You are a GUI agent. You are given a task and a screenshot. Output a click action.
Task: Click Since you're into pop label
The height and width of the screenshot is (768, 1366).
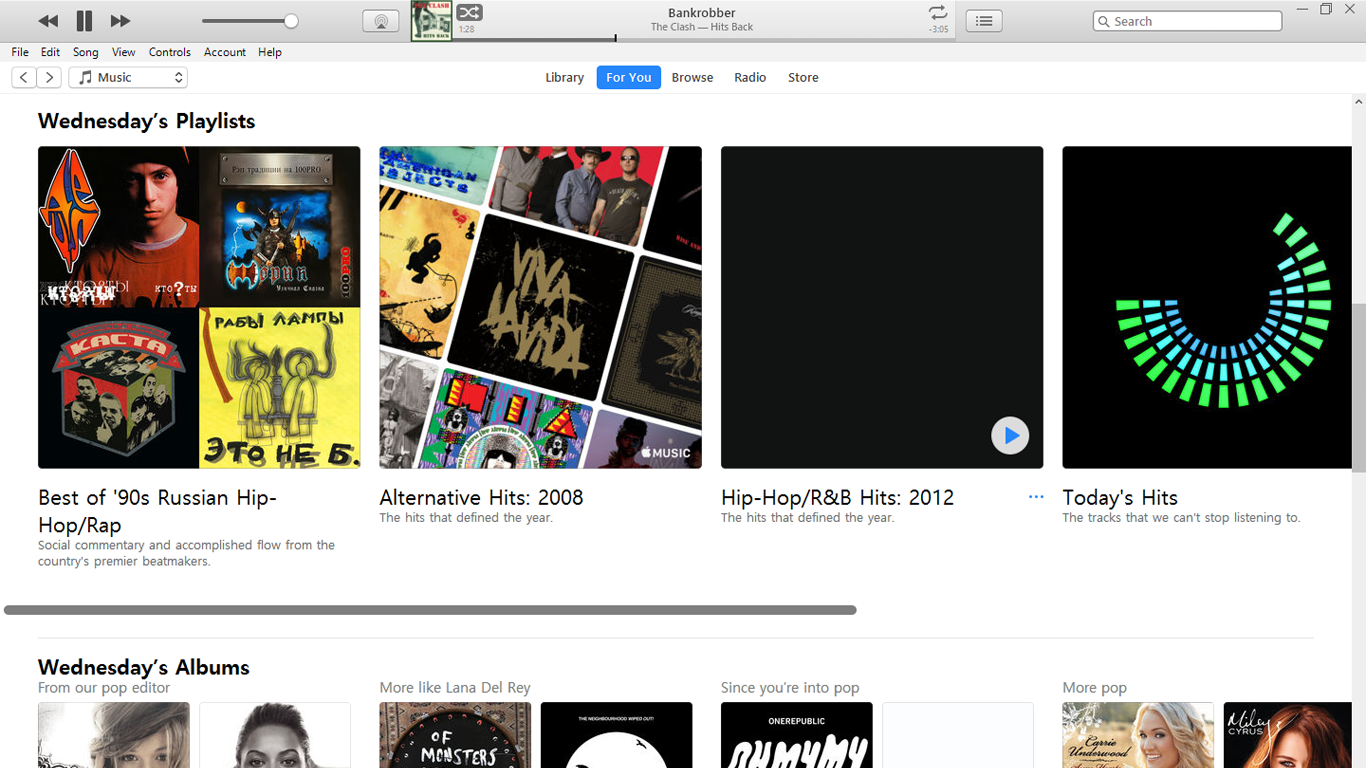(790, 688)
